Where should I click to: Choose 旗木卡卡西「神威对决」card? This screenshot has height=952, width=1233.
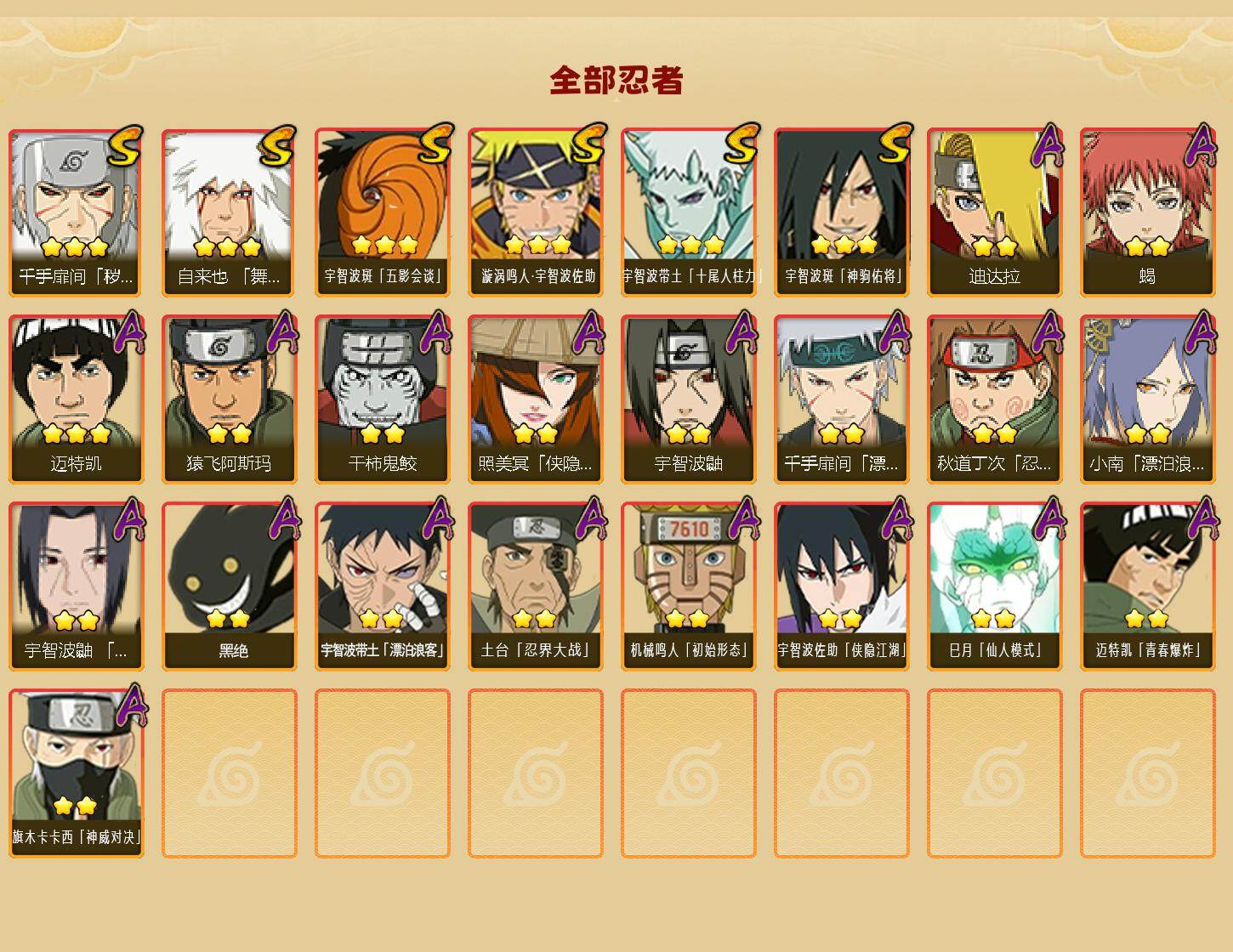(77, 773)
